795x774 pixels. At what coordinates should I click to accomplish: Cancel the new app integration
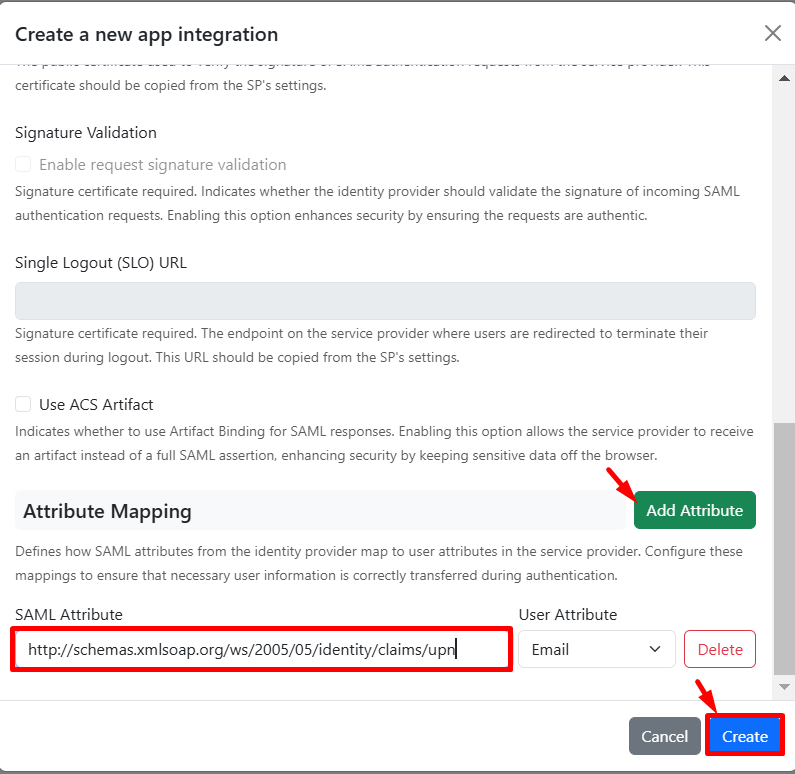coord(664,736)
